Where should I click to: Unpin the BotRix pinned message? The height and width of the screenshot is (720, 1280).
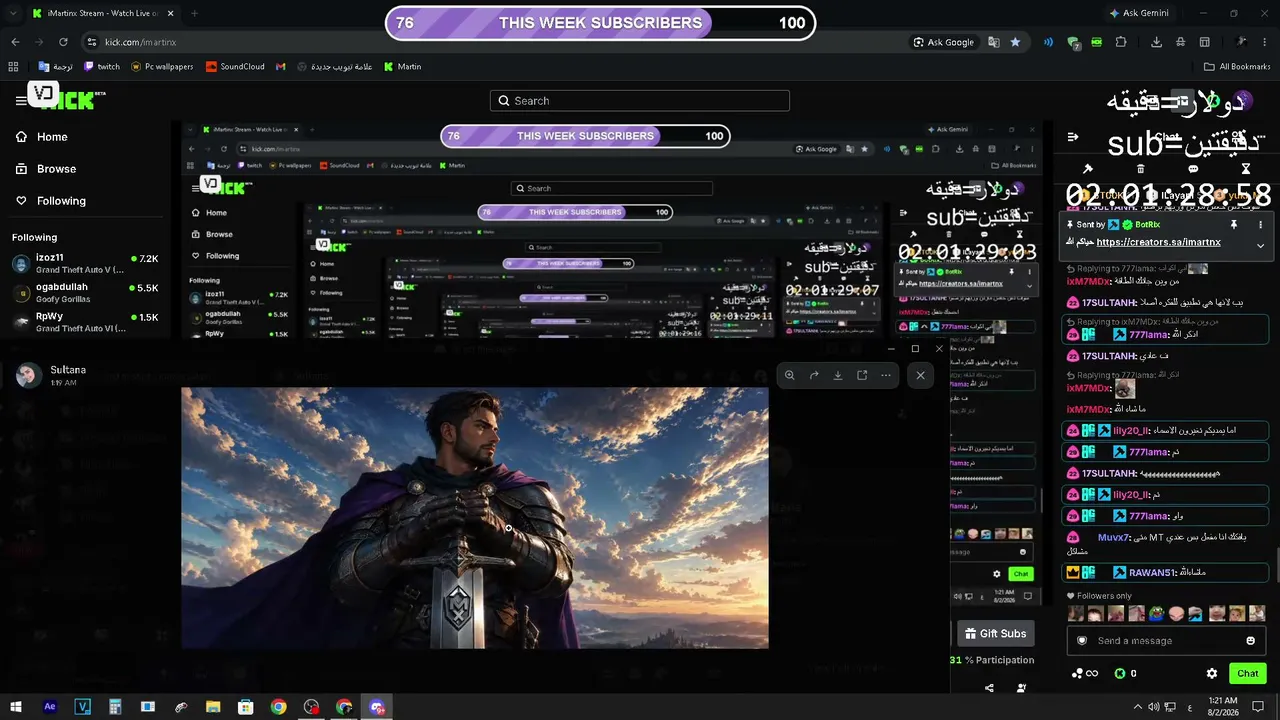[1235, 225]
